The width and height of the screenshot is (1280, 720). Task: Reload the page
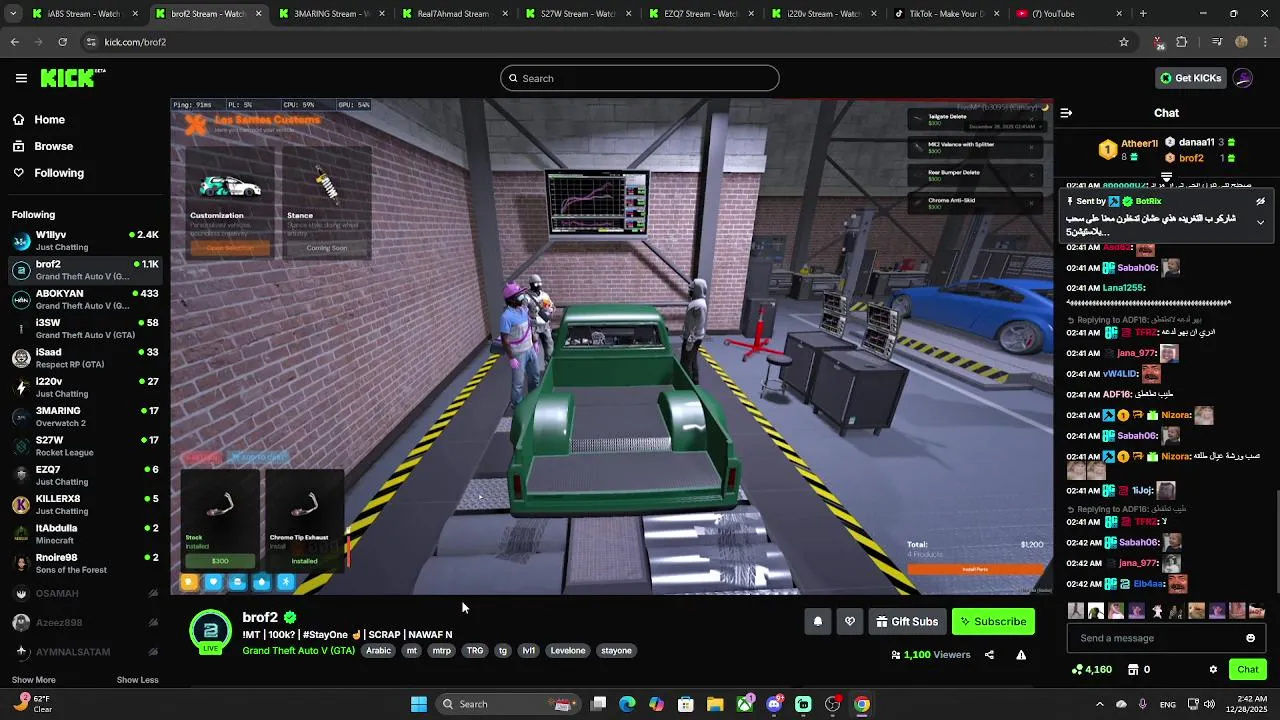(x=62, y=42)
